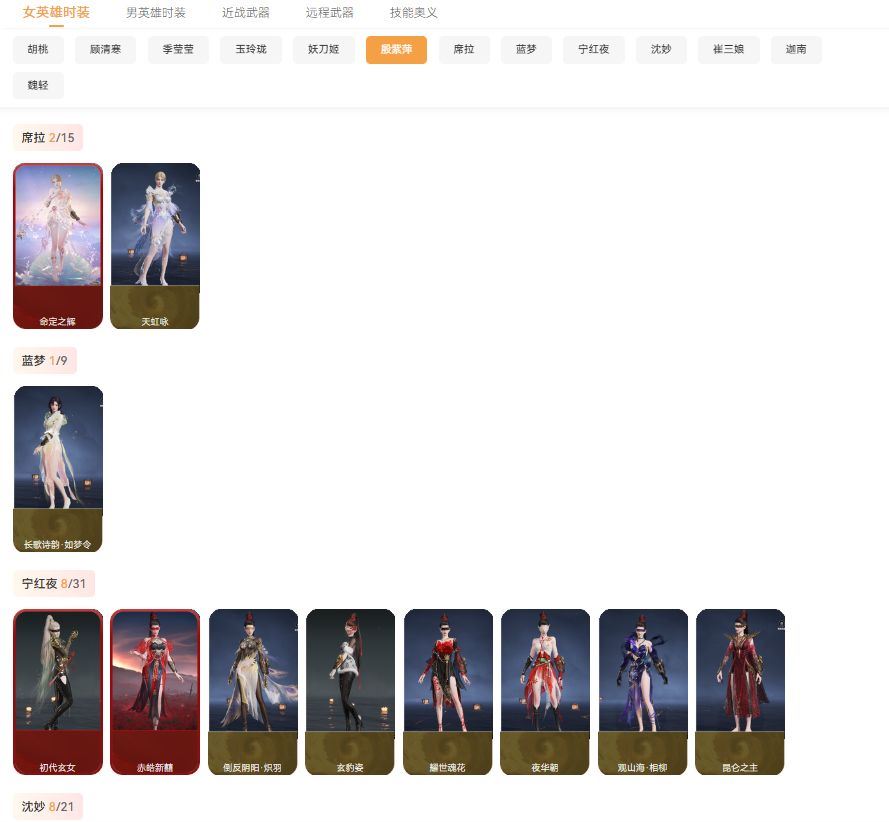Screen dimensions: 889x822
Task: Open the 命定之辉 skin thumbnail
Action: point(57,244)
